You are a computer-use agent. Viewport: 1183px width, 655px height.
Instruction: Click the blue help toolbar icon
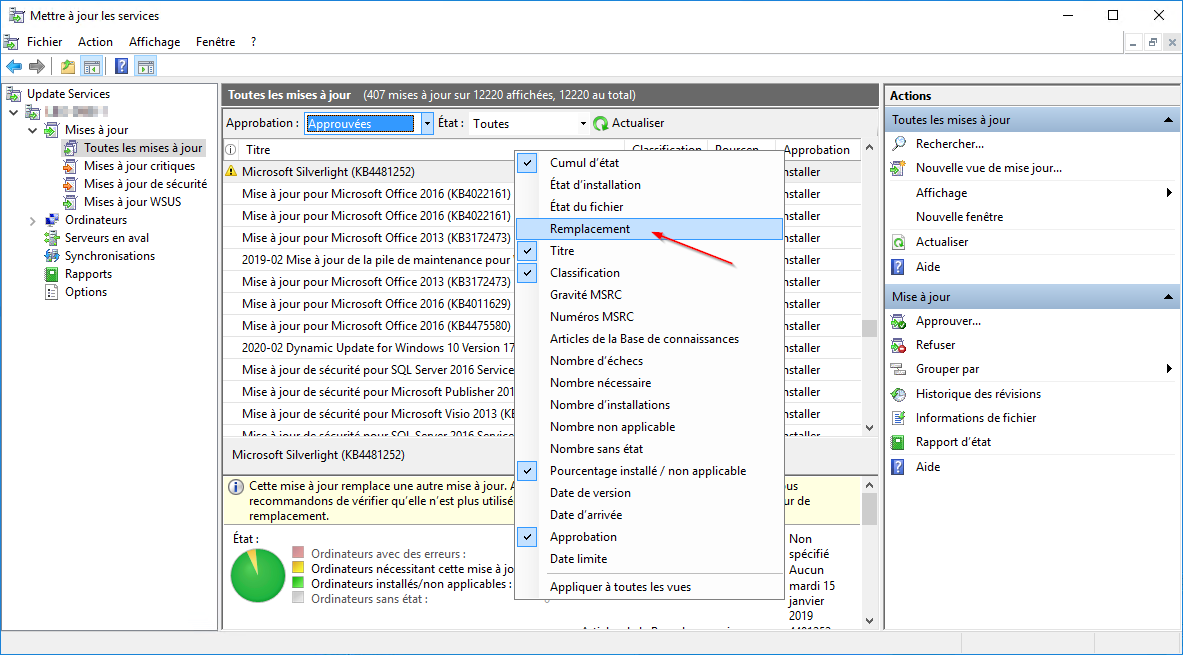pyautogui.click(x=121, y=66)
